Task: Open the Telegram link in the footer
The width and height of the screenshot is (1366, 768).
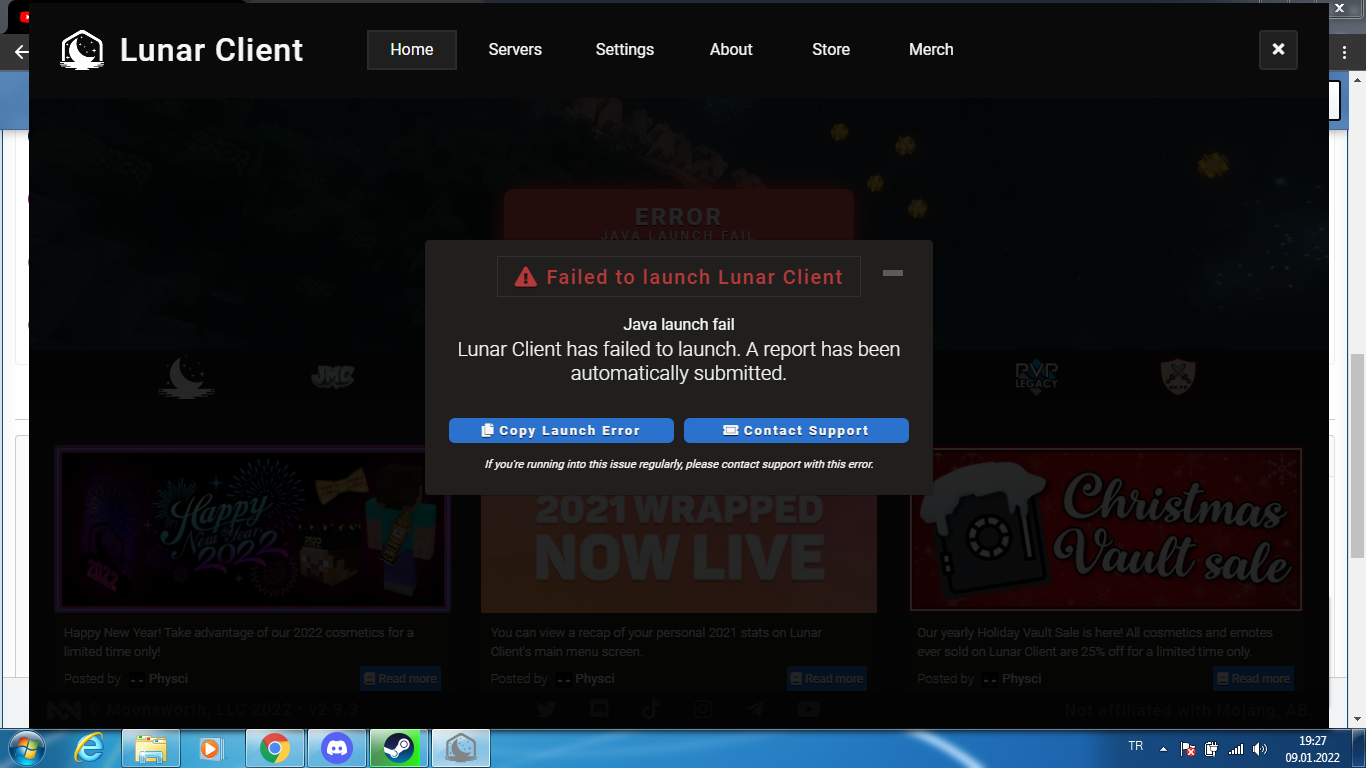Action: coord(755,709)
